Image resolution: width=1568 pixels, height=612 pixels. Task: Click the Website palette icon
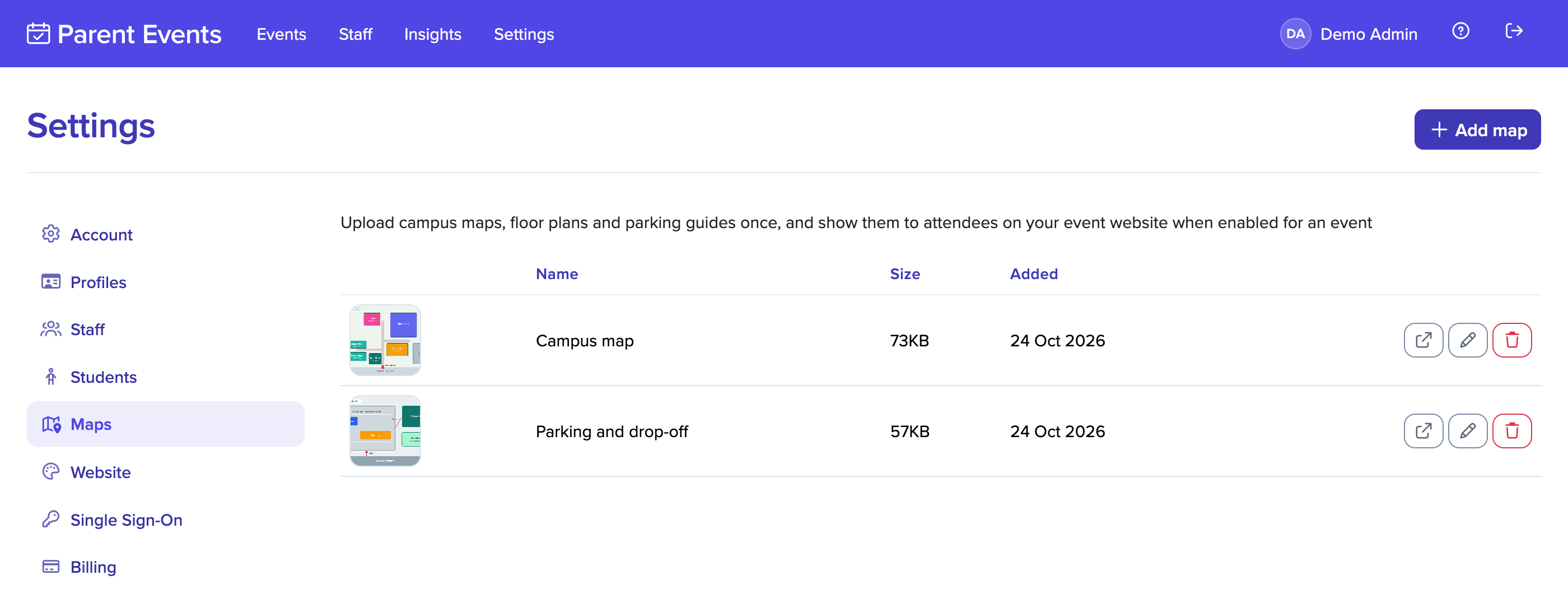[50, 471]
